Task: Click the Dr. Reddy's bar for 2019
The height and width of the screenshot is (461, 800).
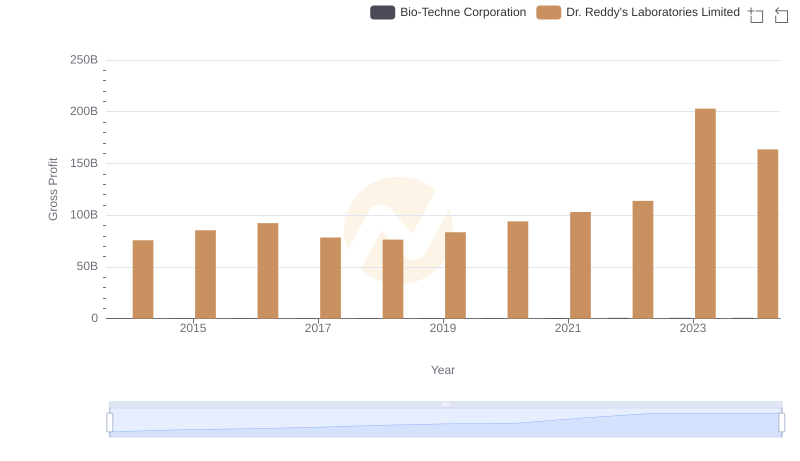Action: 455,275
